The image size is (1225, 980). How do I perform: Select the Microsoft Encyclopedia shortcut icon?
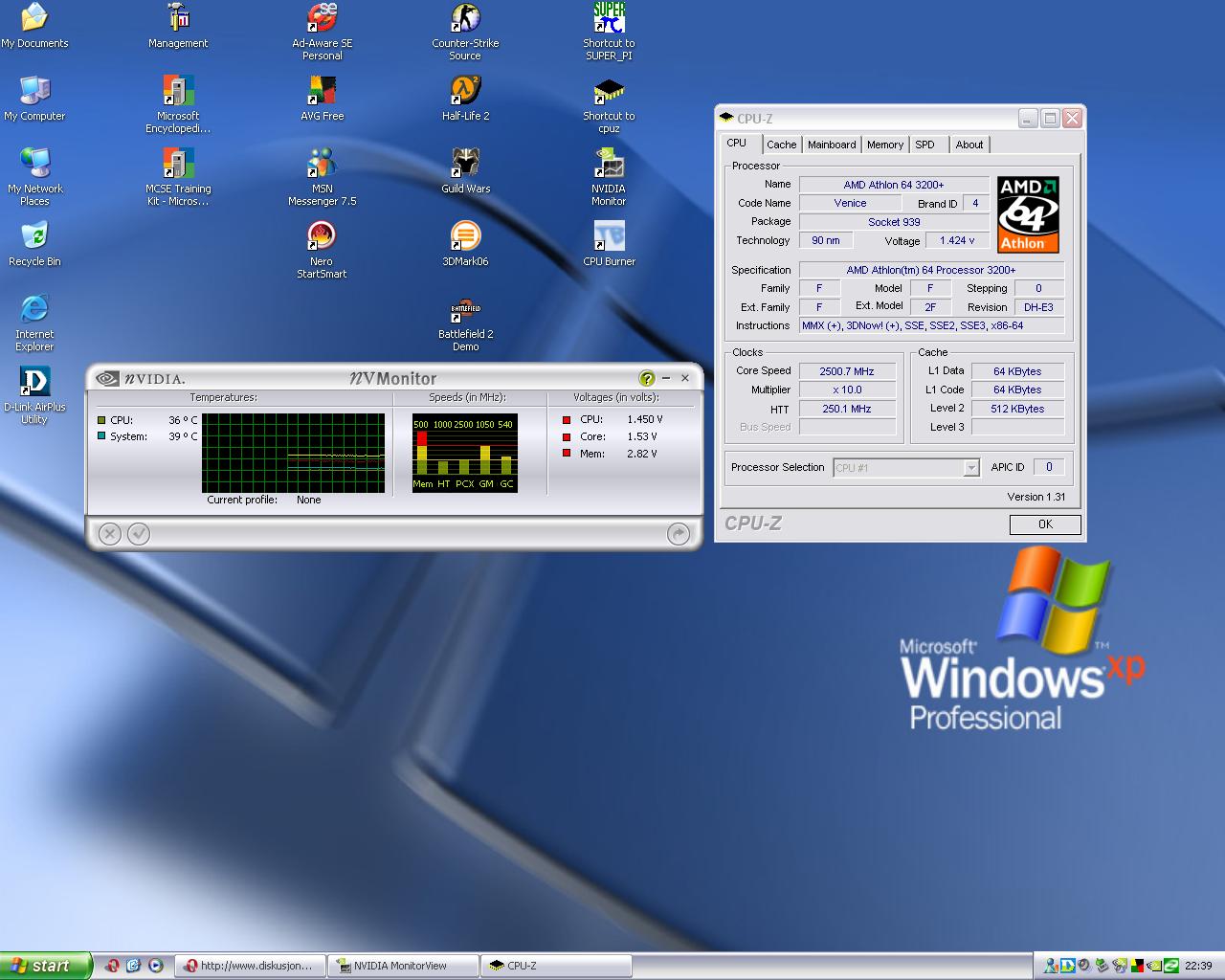point(178,103)
